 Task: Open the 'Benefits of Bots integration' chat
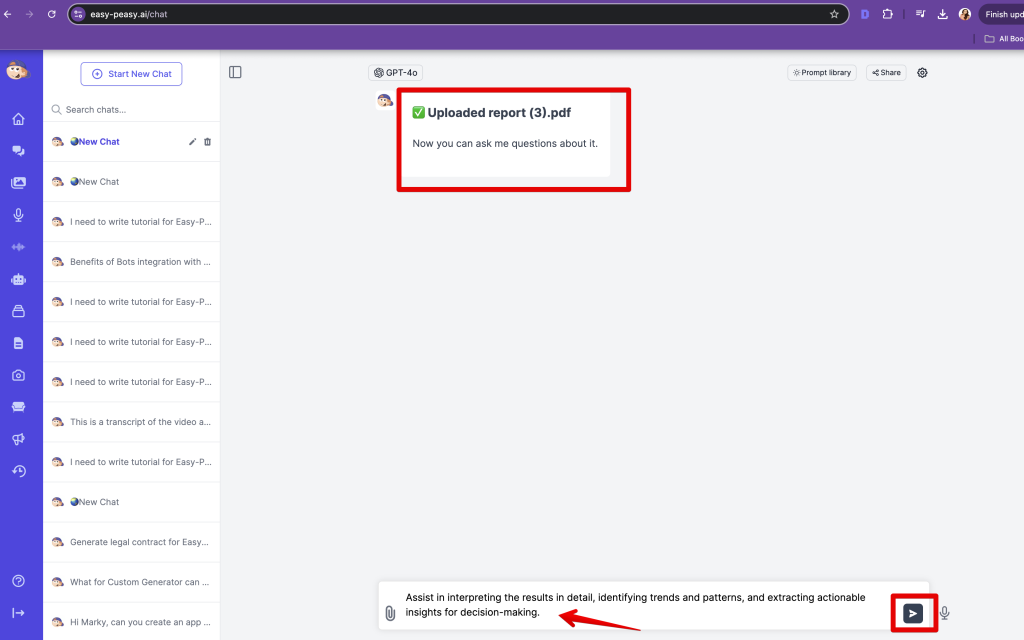pyautogui.click(x=139, y=262)
